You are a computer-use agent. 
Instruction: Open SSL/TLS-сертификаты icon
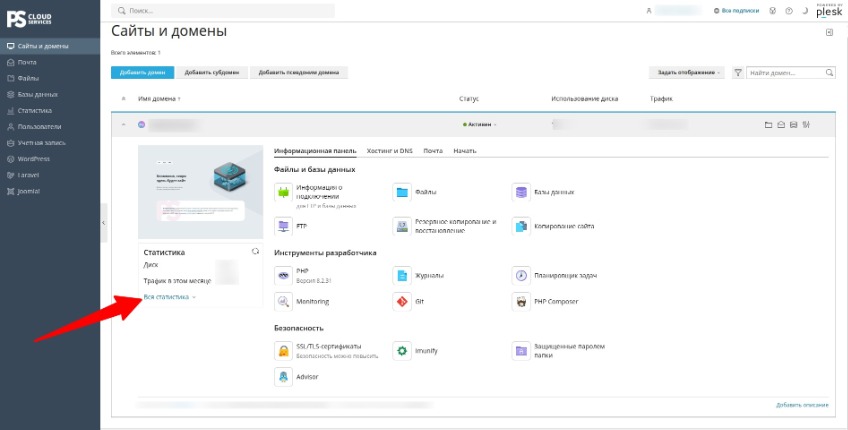click(283, 351)
